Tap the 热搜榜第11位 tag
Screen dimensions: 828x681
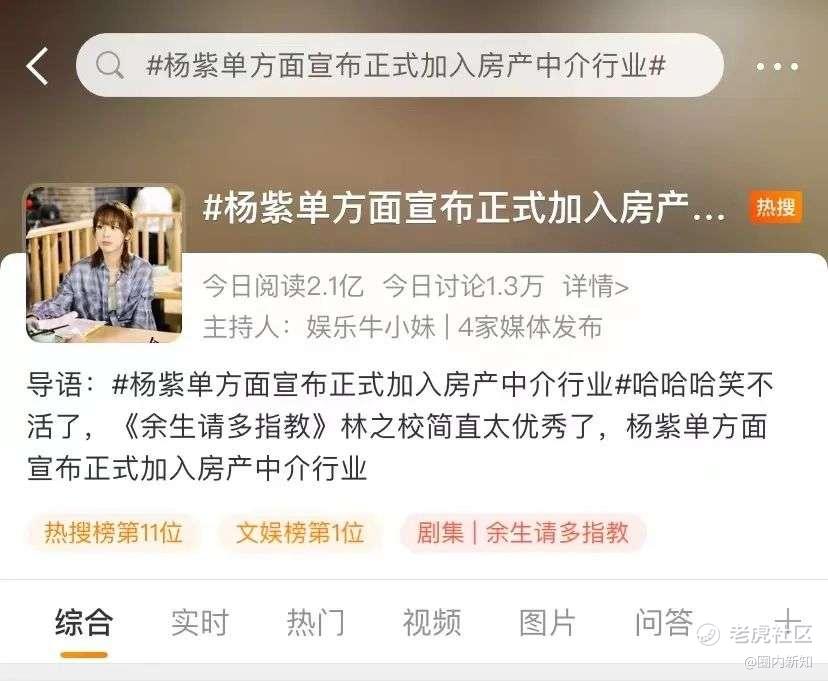(113, 532)
